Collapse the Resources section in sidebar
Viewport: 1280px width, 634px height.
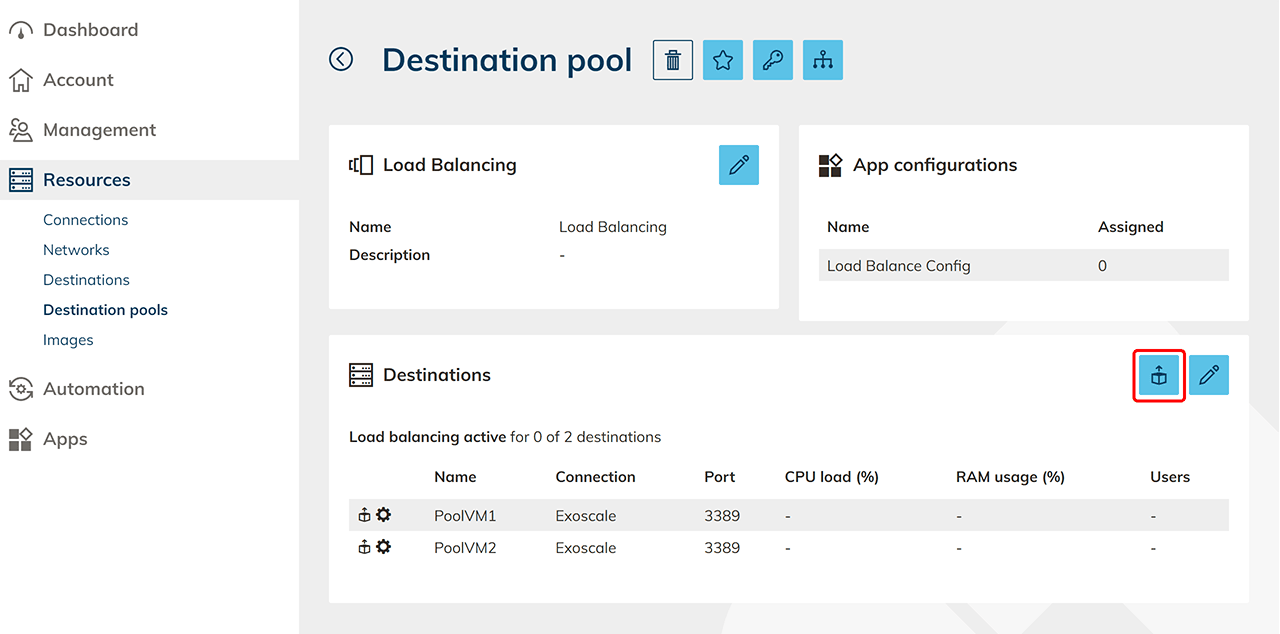86,180
